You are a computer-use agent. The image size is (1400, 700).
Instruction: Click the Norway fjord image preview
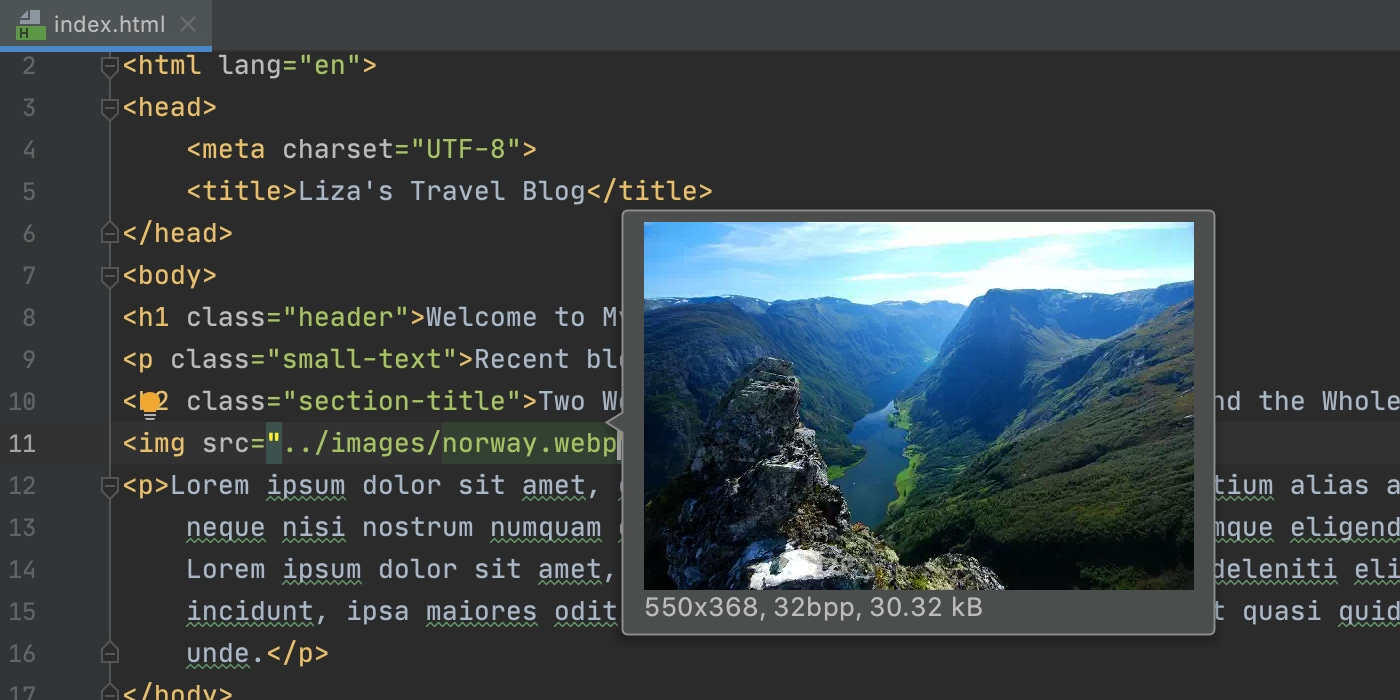918,405
